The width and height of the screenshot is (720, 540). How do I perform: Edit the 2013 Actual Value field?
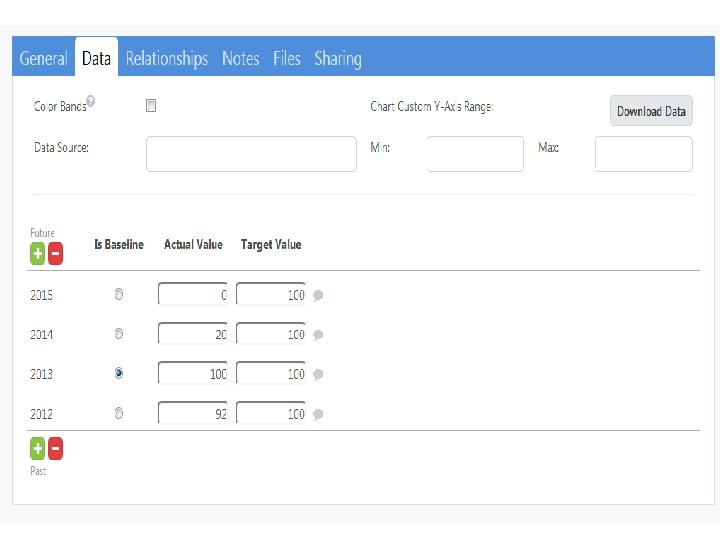[193, 373]
